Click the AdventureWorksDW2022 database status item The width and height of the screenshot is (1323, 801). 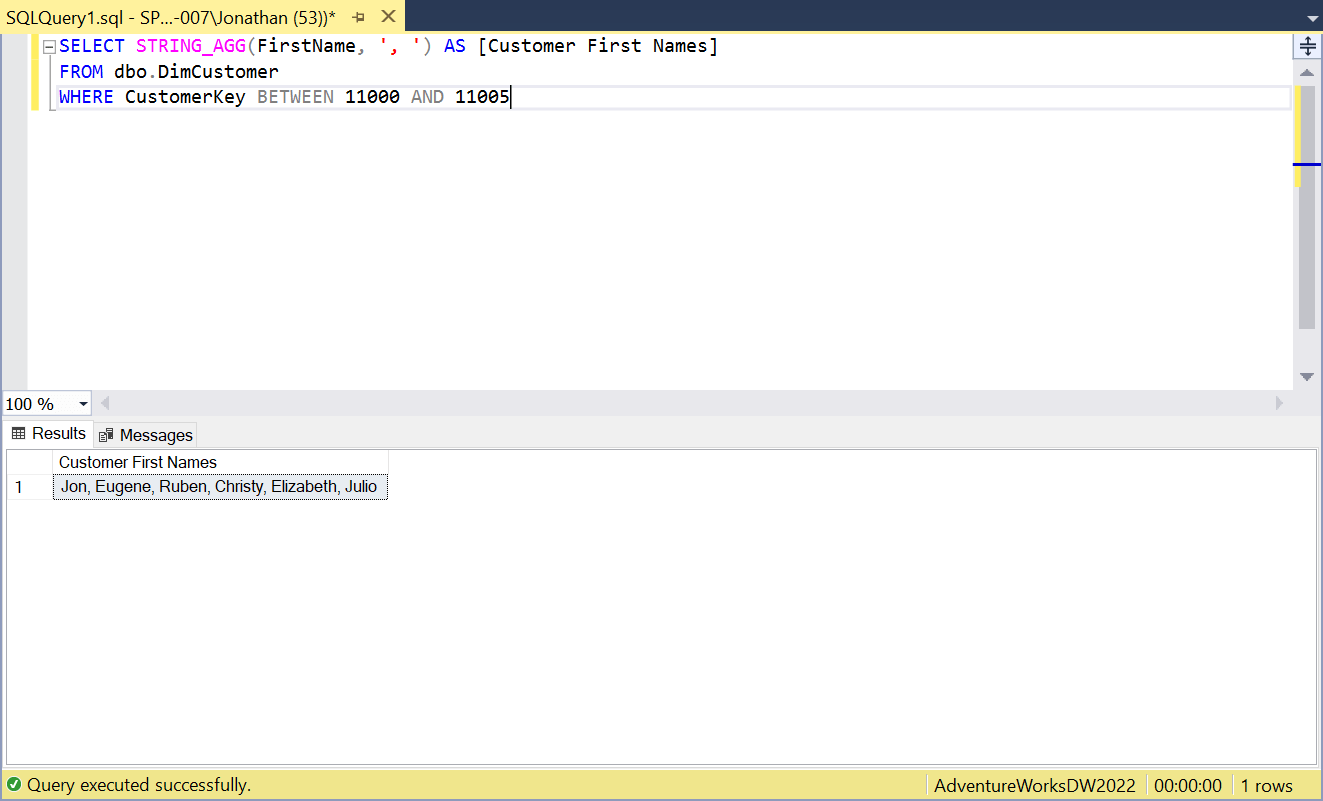(x=1035, y=785)
